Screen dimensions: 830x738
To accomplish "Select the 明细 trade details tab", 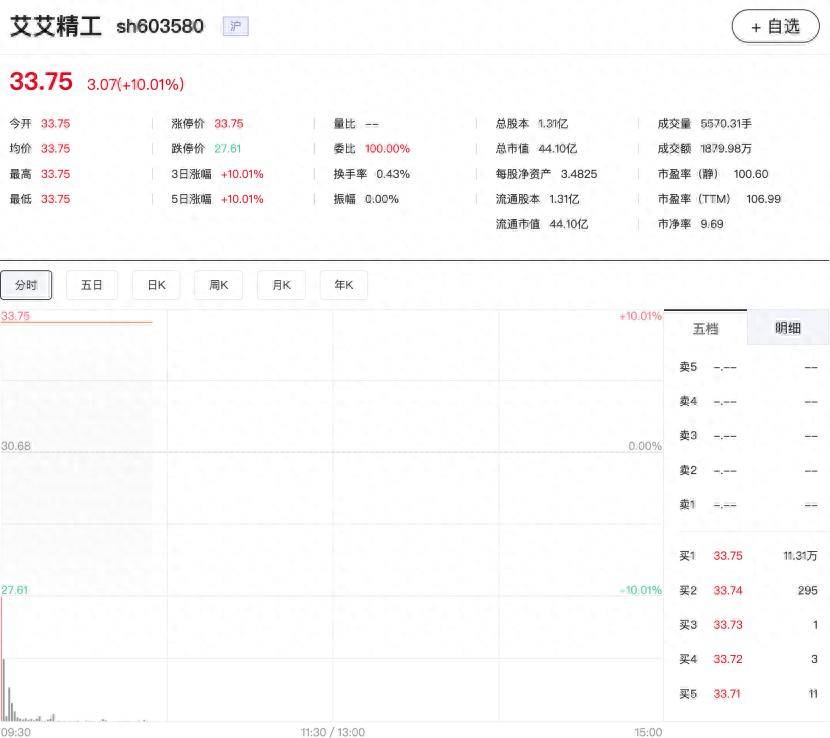I will click(x=788, y=328).
